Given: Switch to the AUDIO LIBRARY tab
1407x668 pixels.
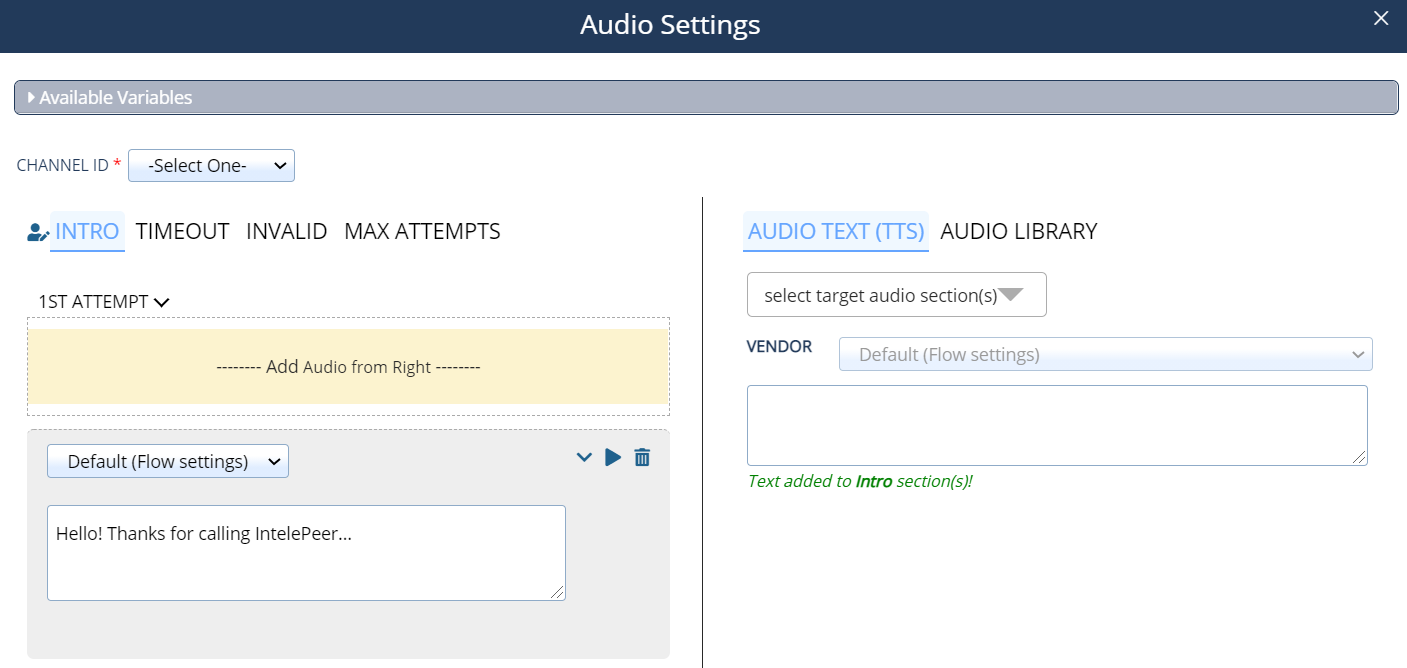Looking at the screenshot, I should pos(1019,231).
